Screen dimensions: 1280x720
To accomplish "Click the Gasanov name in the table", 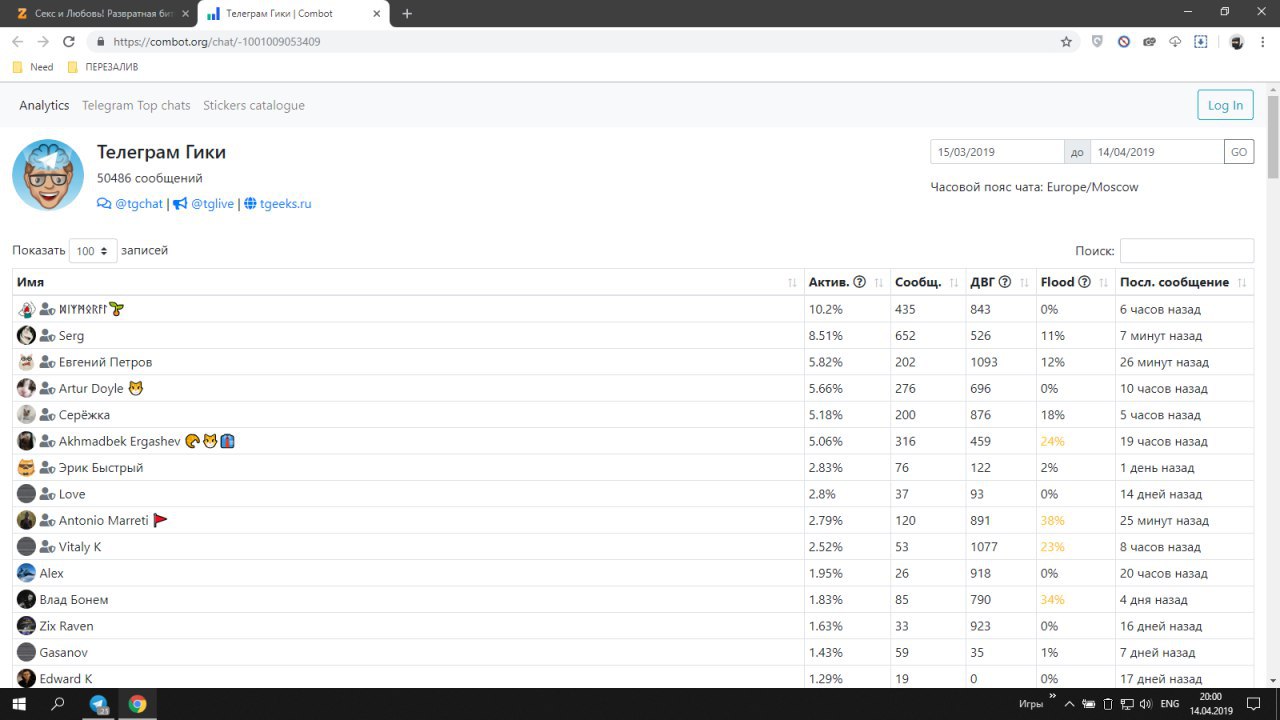I will point(64,653).
